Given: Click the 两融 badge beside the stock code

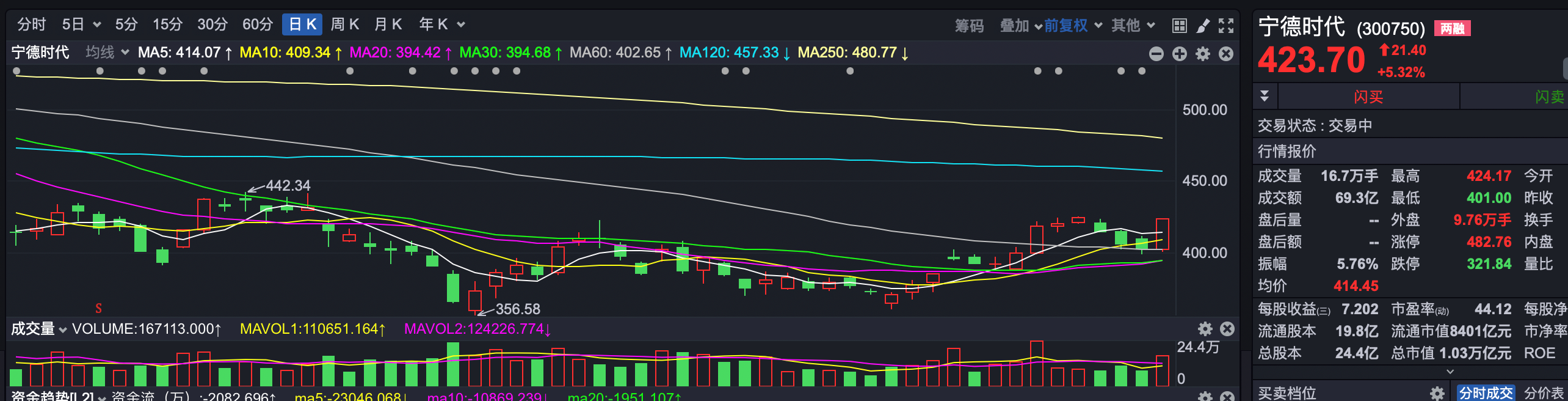Looking at the screenshot, I should point(1453,29).
